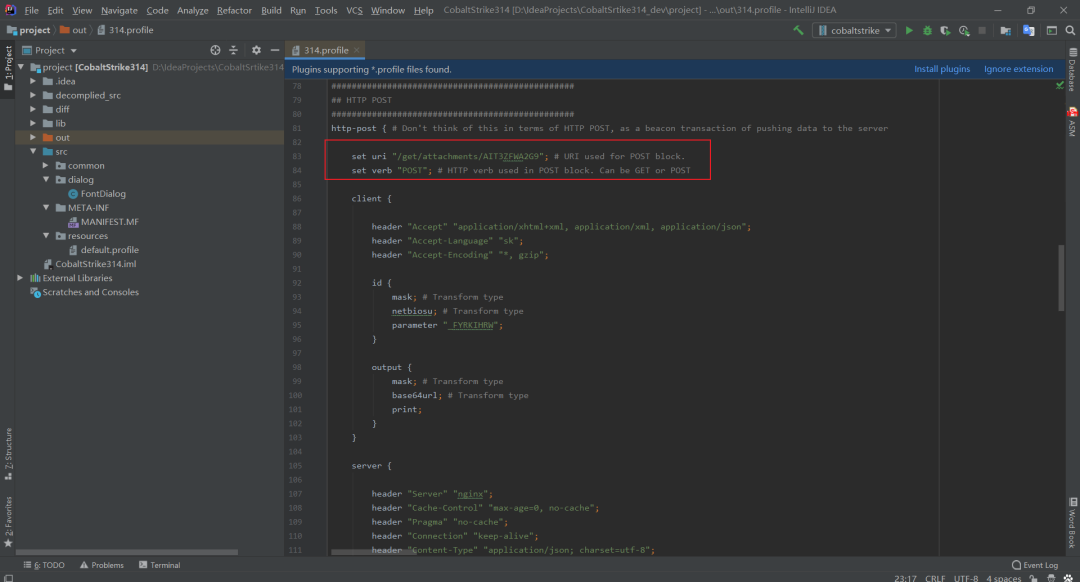Click Ignore extension link

pyautogui.click(x=1018, y=69)
